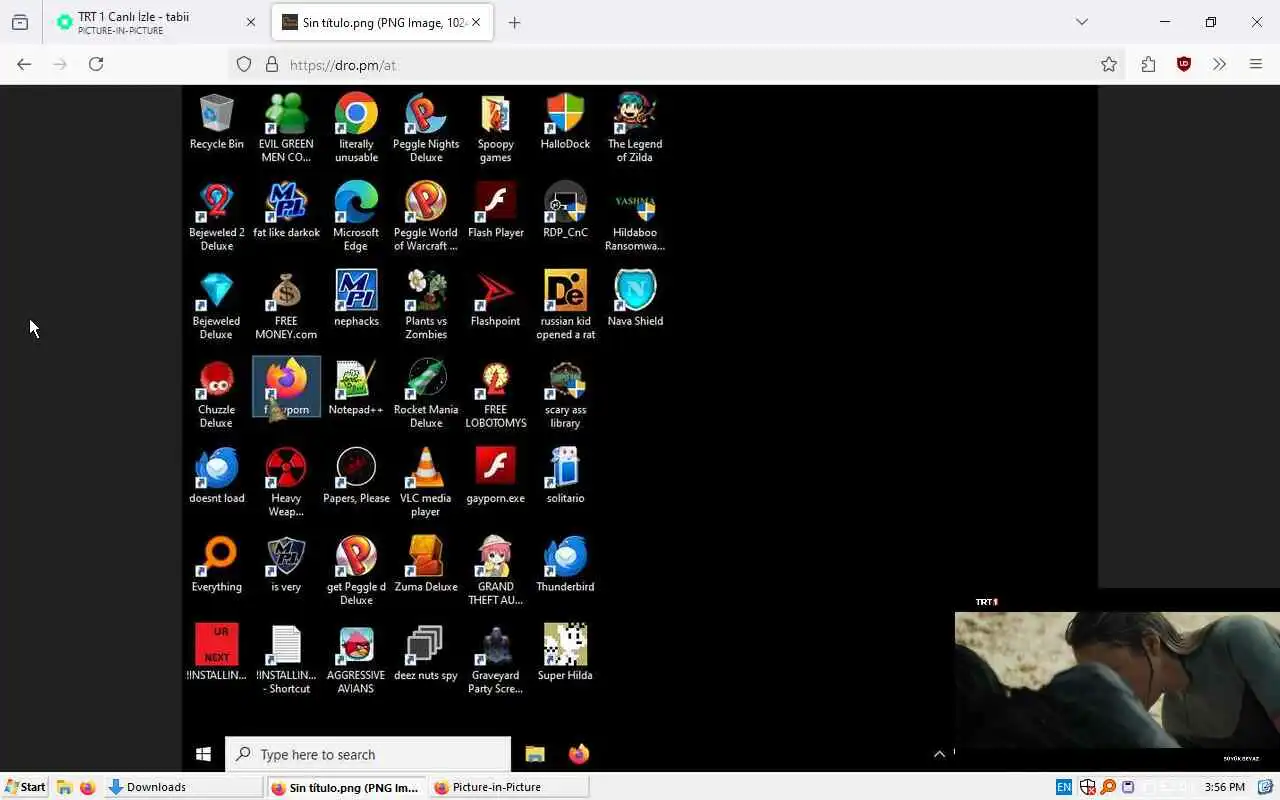Select the FREE LOBOTOMYS desktop icon
Image resolution: width=1280 pixels, height=800 pixels.
coord(495,394)
